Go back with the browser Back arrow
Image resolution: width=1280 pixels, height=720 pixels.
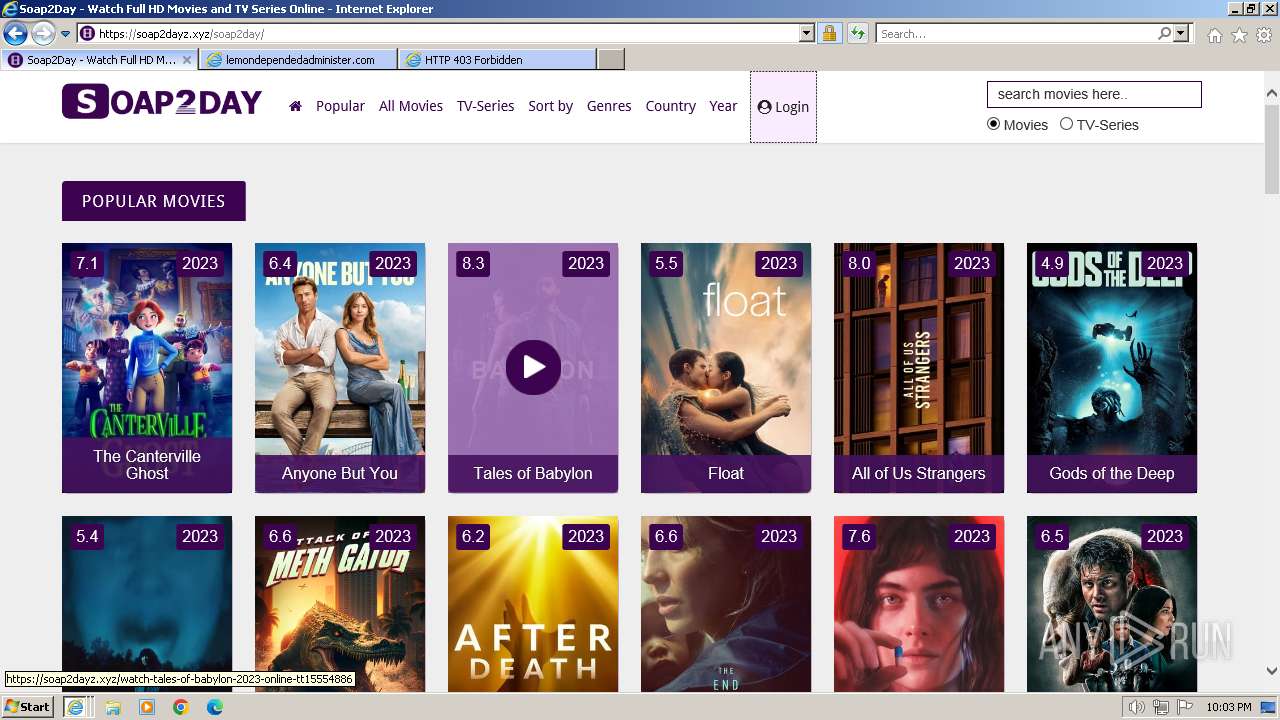point(15,34)
